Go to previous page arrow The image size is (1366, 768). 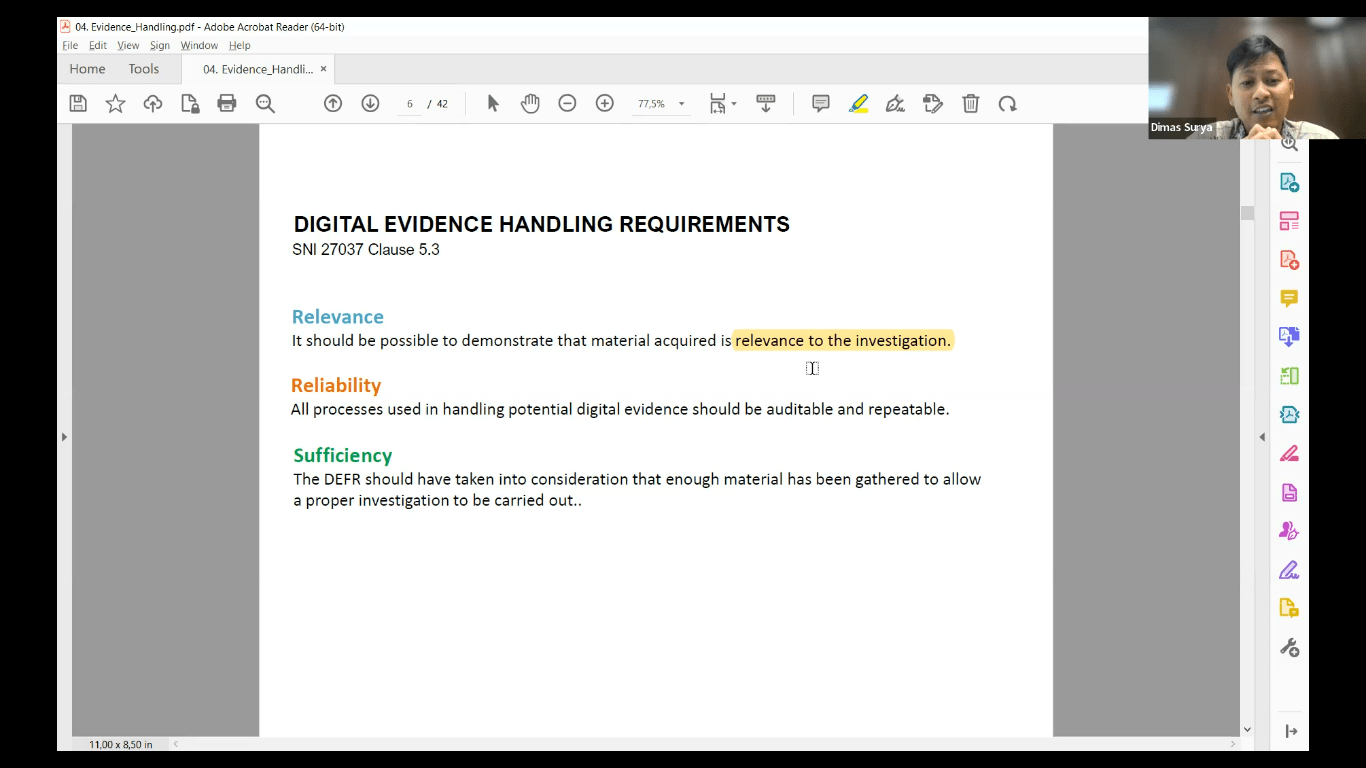(x=333, y=103)
